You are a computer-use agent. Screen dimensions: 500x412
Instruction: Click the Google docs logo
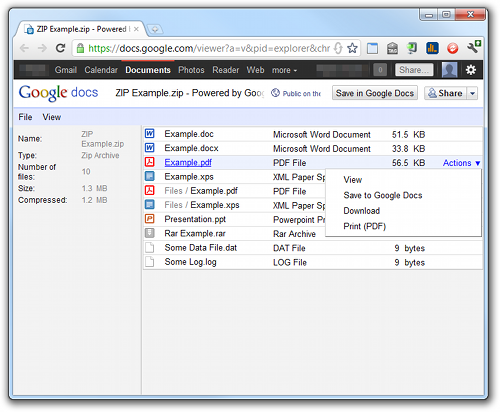[x=58, y=93]
